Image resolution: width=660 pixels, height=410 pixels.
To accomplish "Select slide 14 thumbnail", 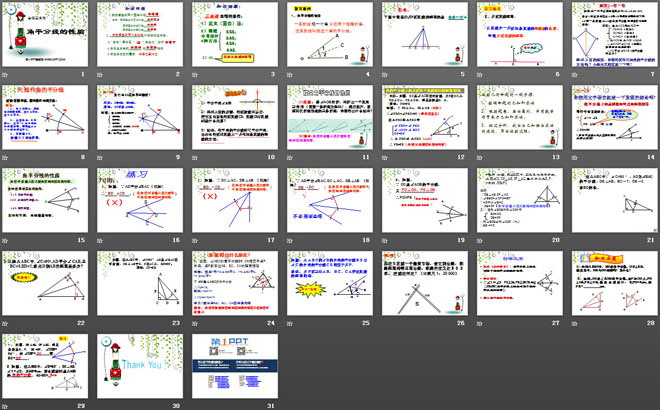I will (612, 117).
